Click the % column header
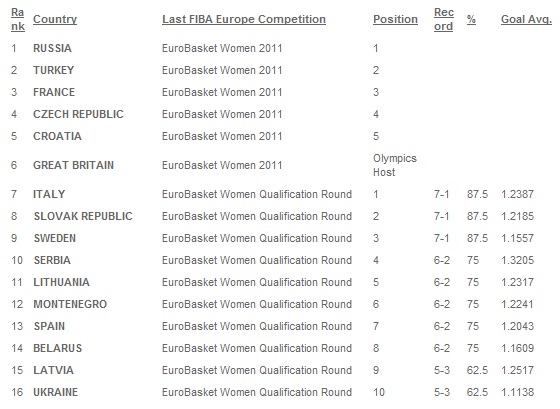The image size is (560, 409). (x=471, y=19)
